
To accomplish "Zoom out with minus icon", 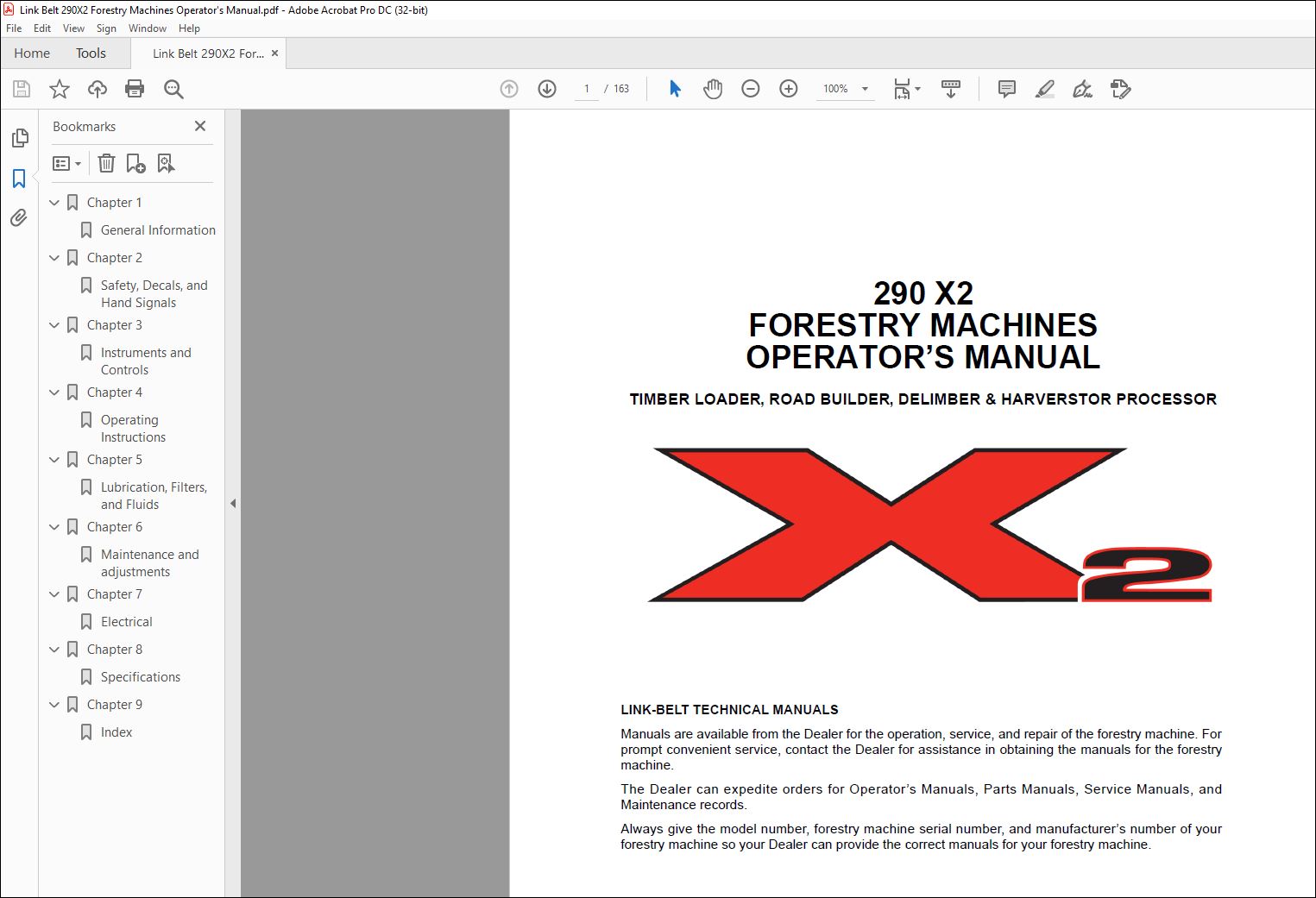I will click(751, 89).
